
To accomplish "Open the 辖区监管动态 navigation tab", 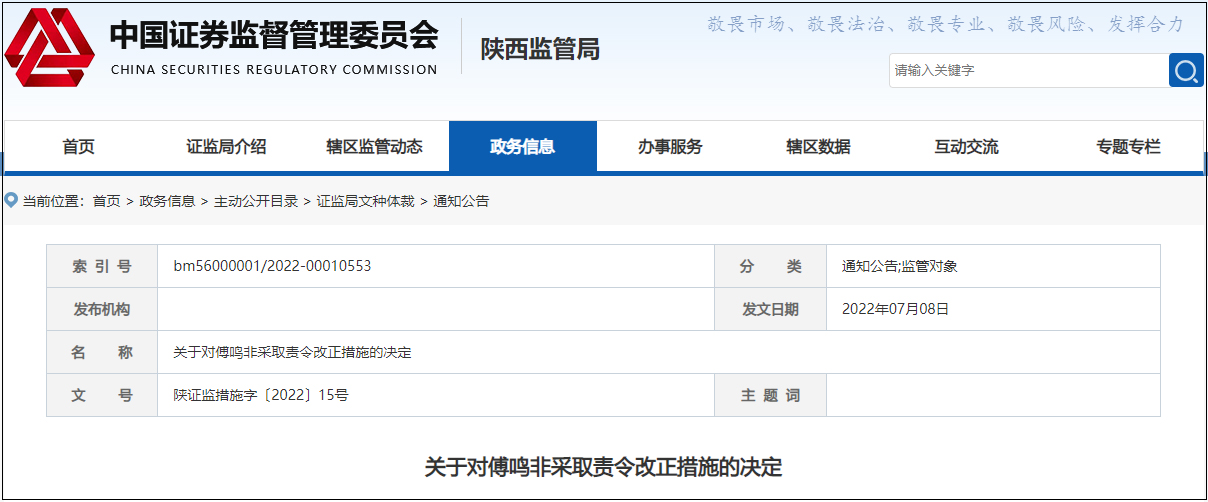I will pos(375,147).
